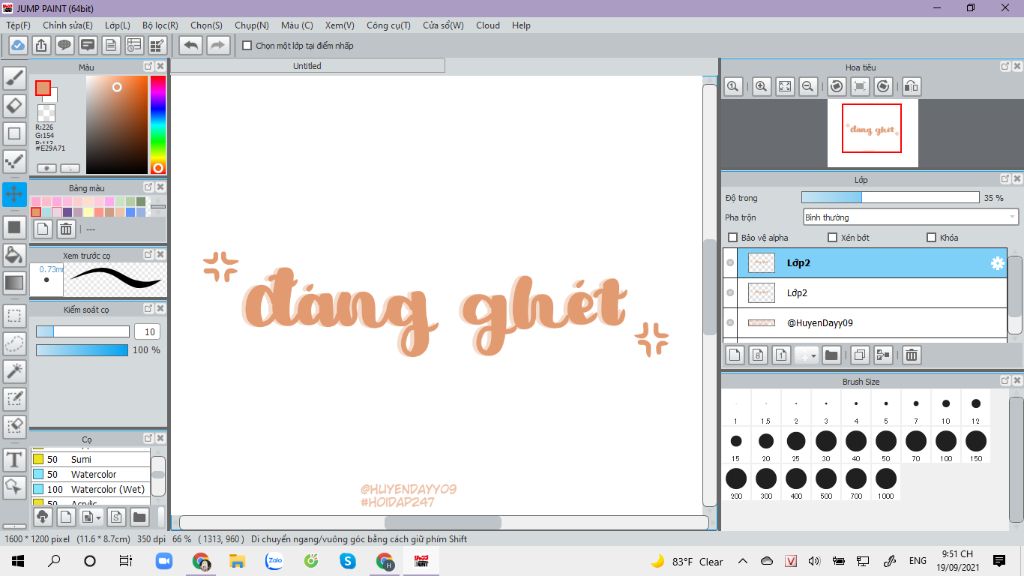Flip the canvas view in navigator

[x=912, y=86]
